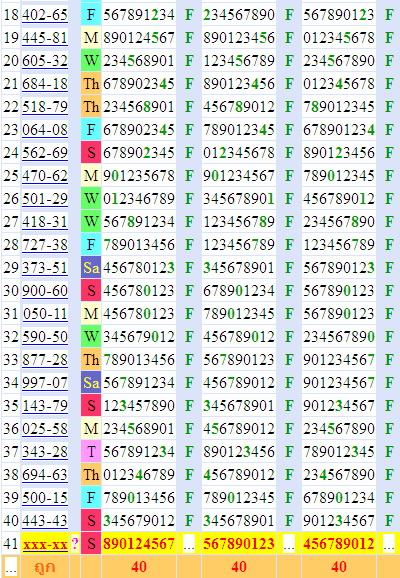
Task: Click the pink T day cell in row 37
Action: (x=91, y=452)
